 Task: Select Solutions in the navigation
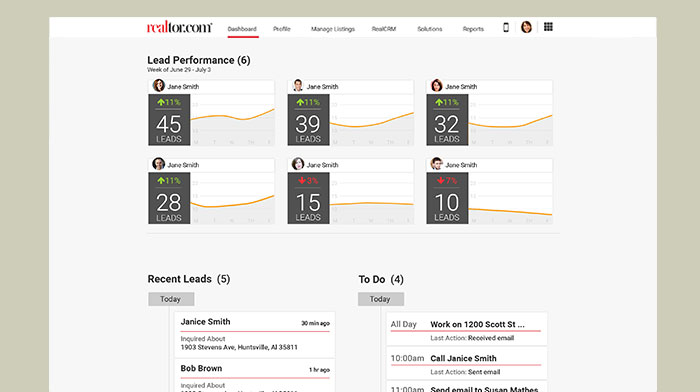pyautogui.click(x=429, y=29)
